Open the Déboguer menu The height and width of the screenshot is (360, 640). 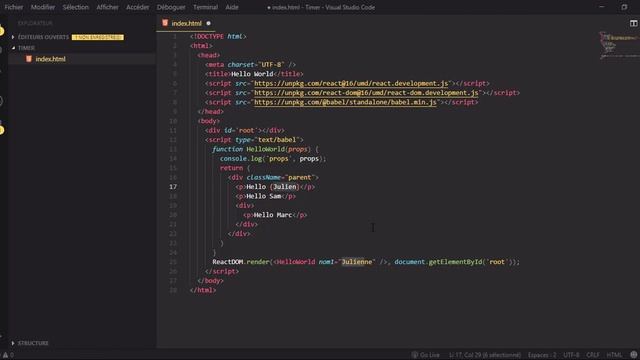[171, 7]
